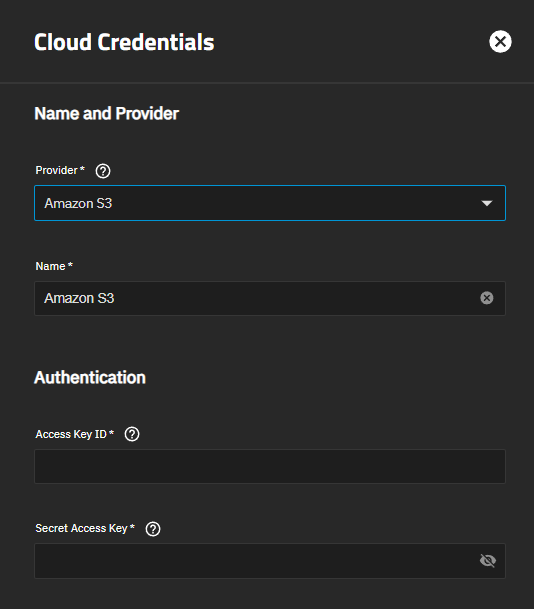Open the Provider dropdown showing Amazon S3
Image resolution: width=534 pixels, height=609 pixels.
pyautogui.click(x=270, y=203)
